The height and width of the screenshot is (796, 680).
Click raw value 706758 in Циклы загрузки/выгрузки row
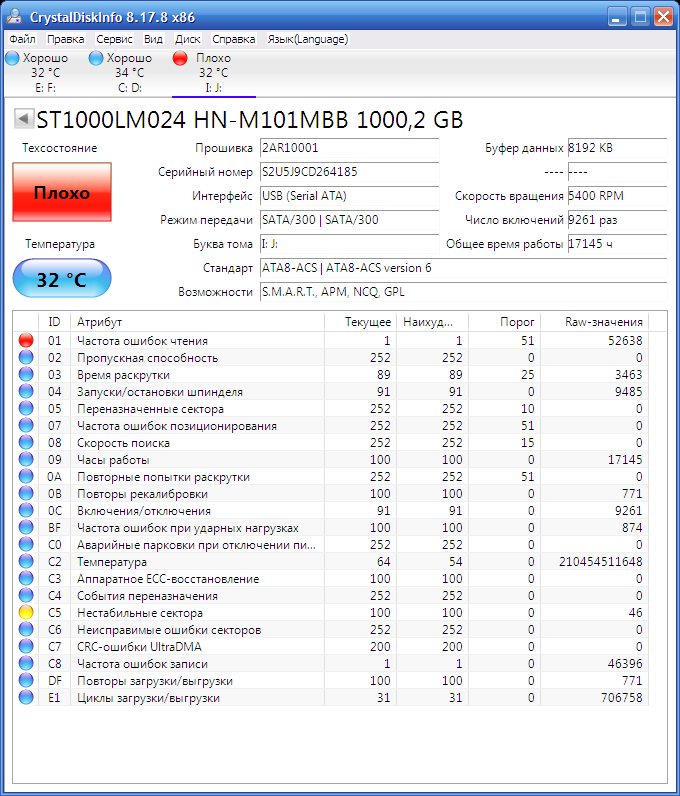tap(622, 698)
